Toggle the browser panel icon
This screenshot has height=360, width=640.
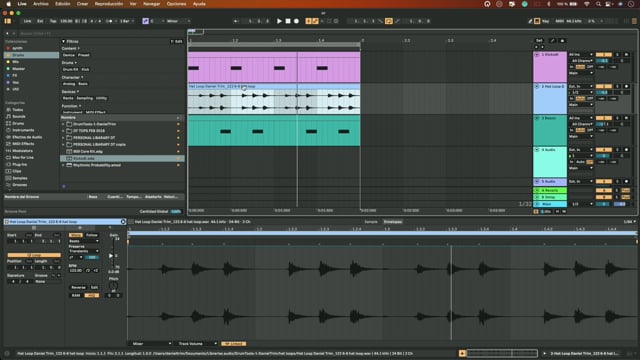[8, 21]
